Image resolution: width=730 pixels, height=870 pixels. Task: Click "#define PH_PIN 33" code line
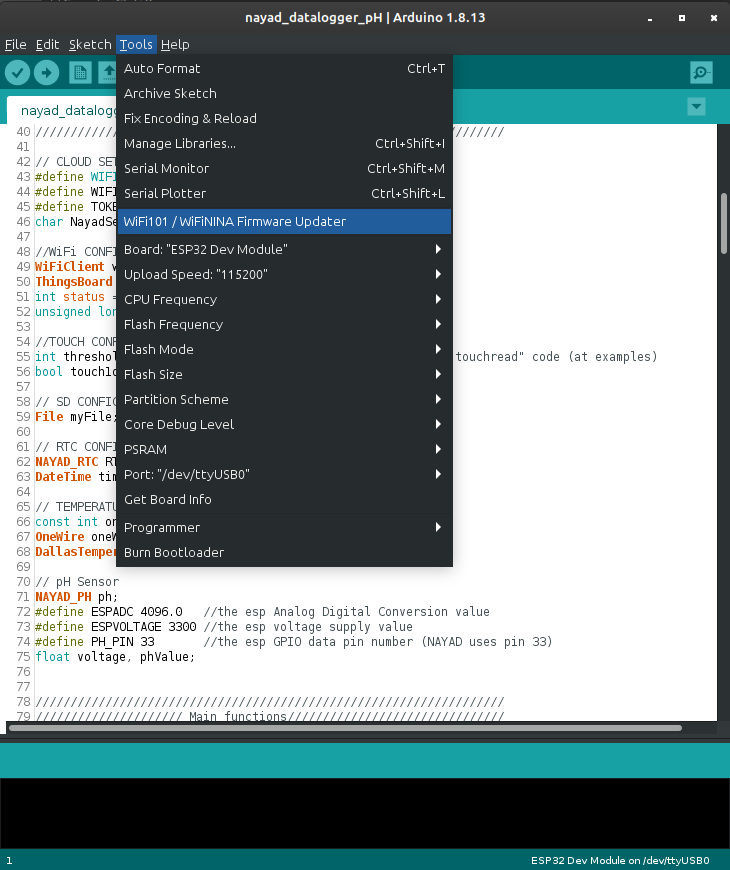click(x=95, y=641)
